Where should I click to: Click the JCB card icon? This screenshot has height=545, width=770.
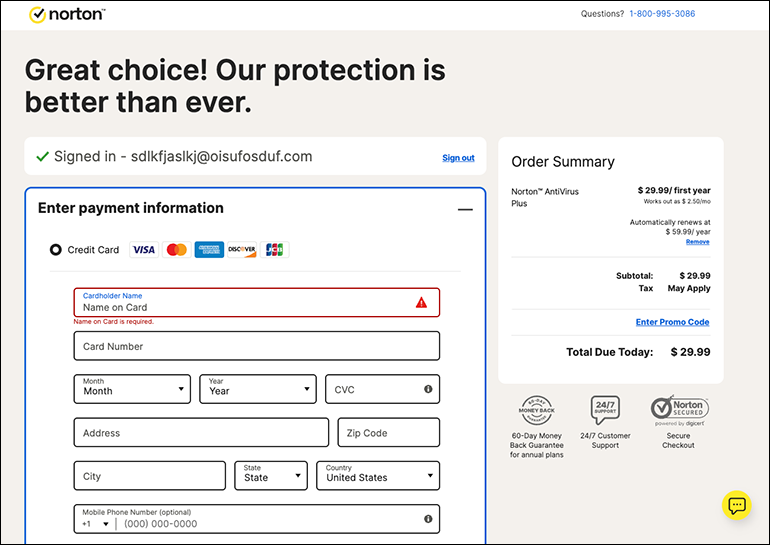click(275, 250)
